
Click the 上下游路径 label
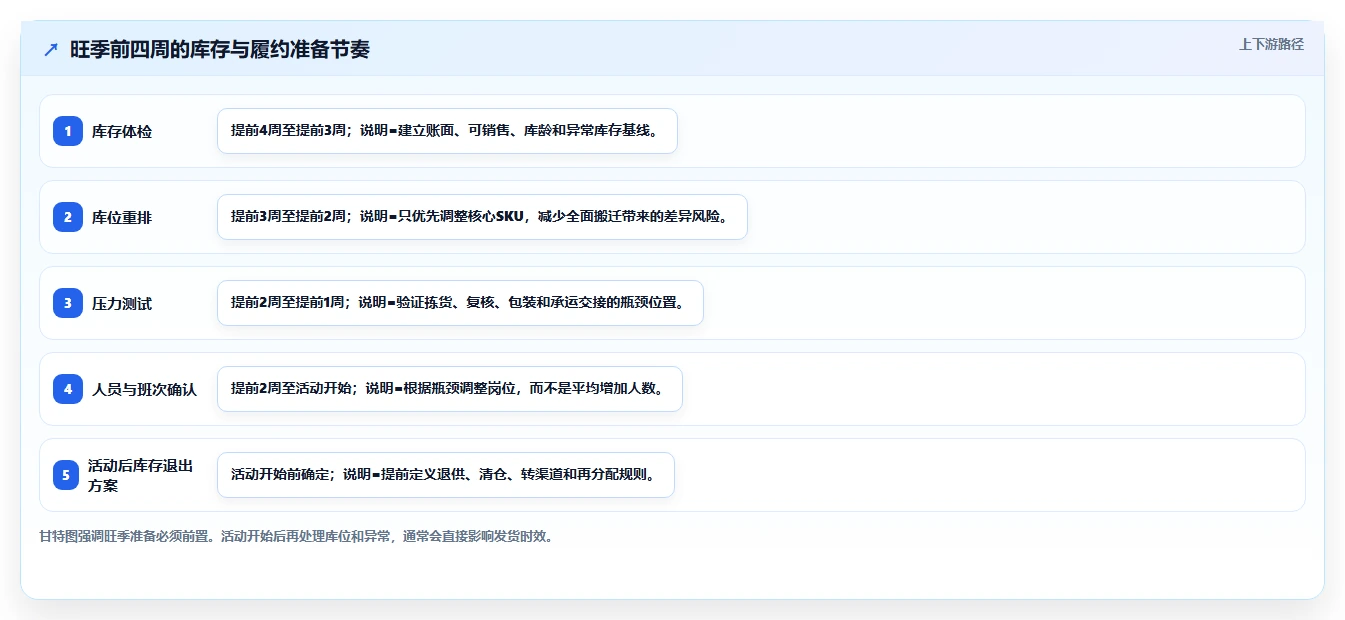1271,44
